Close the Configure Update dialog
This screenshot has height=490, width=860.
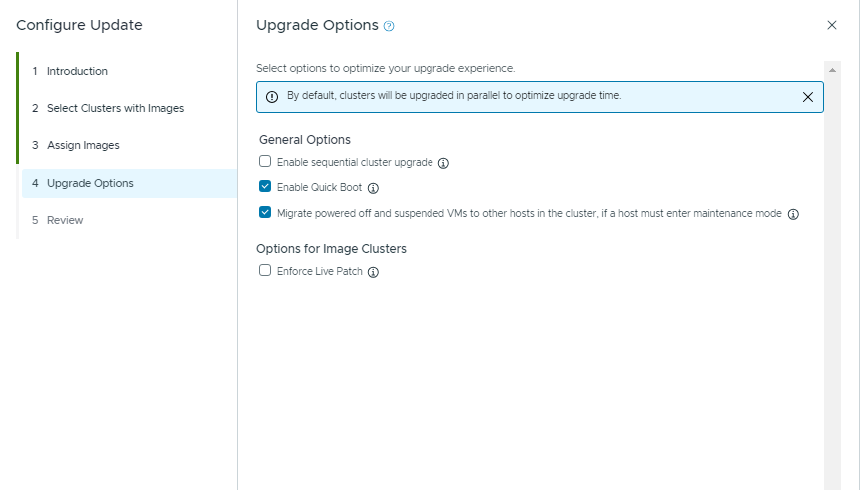point(831,25)
